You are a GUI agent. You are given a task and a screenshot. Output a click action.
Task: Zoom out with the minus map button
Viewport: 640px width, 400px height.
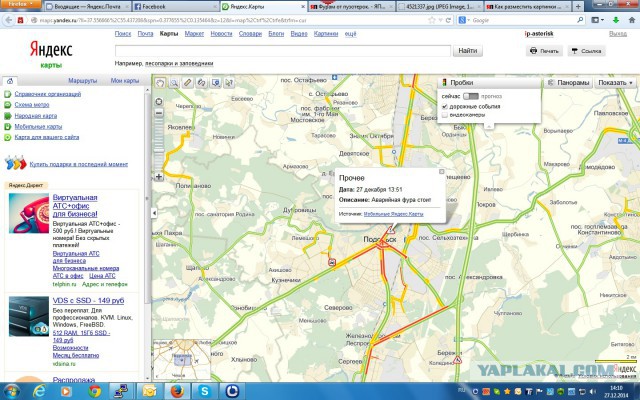[x=159, y=113]
